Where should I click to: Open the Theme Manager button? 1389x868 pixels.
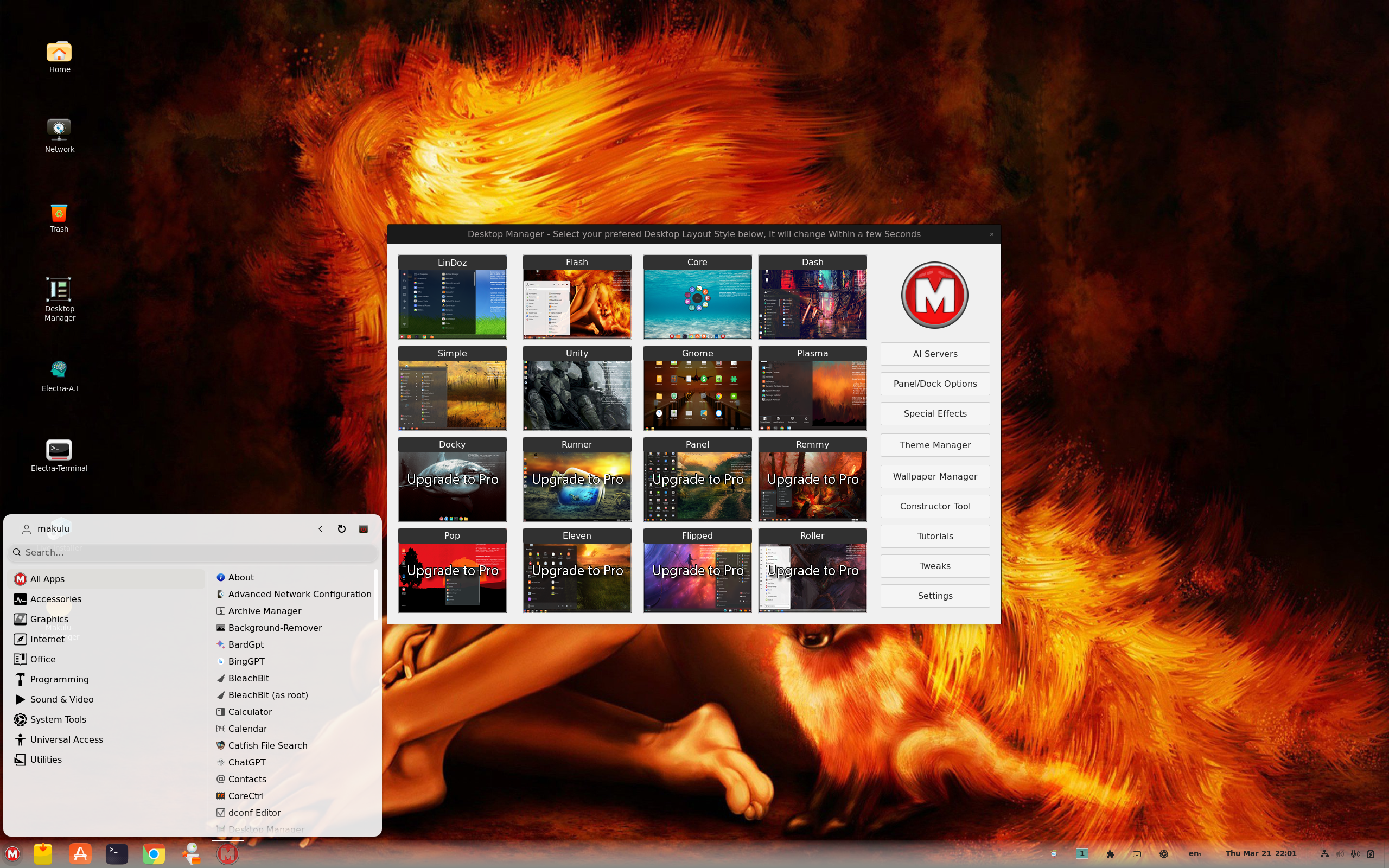[x=935, y=445]
